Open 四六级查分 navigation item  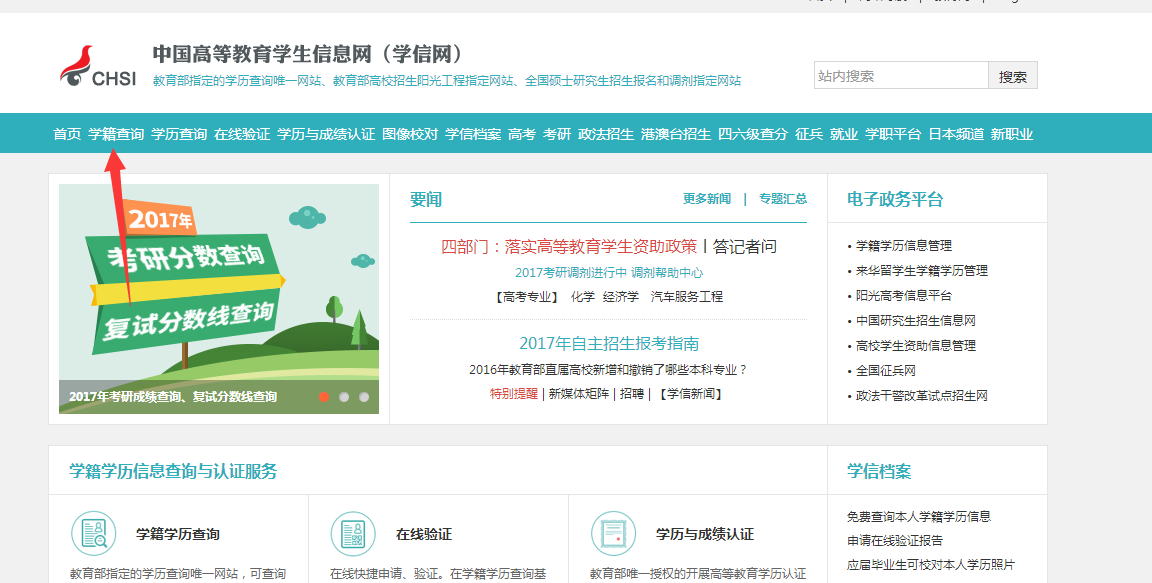(753, 134)
